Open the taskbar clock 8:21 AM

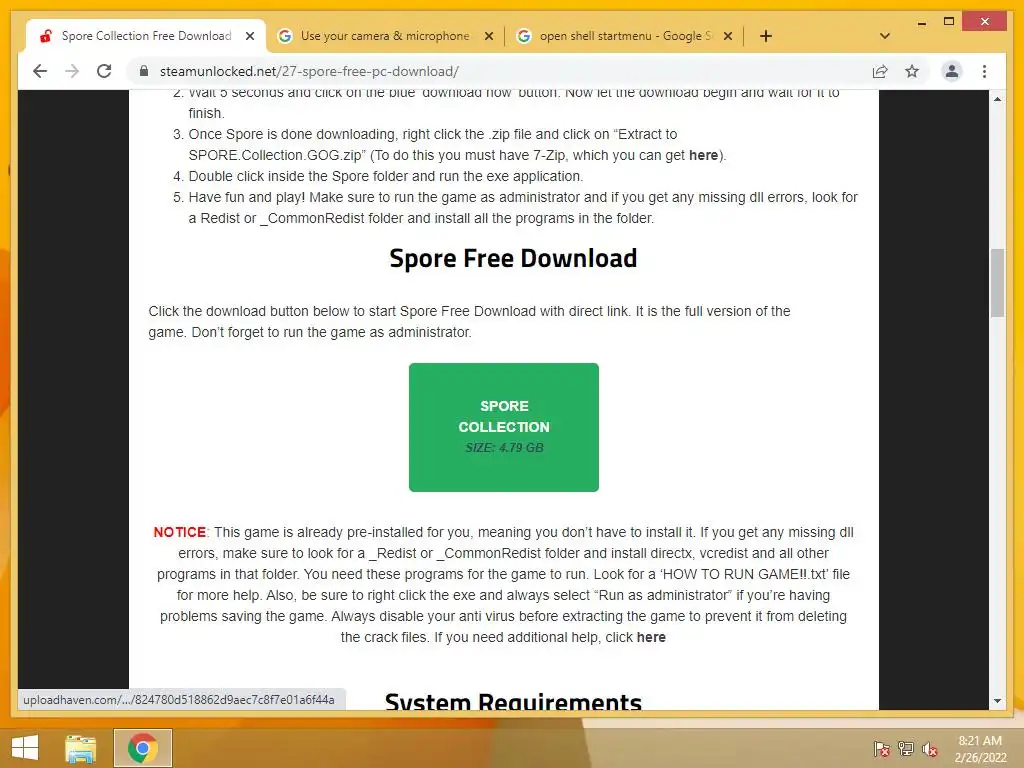point(980,748)
